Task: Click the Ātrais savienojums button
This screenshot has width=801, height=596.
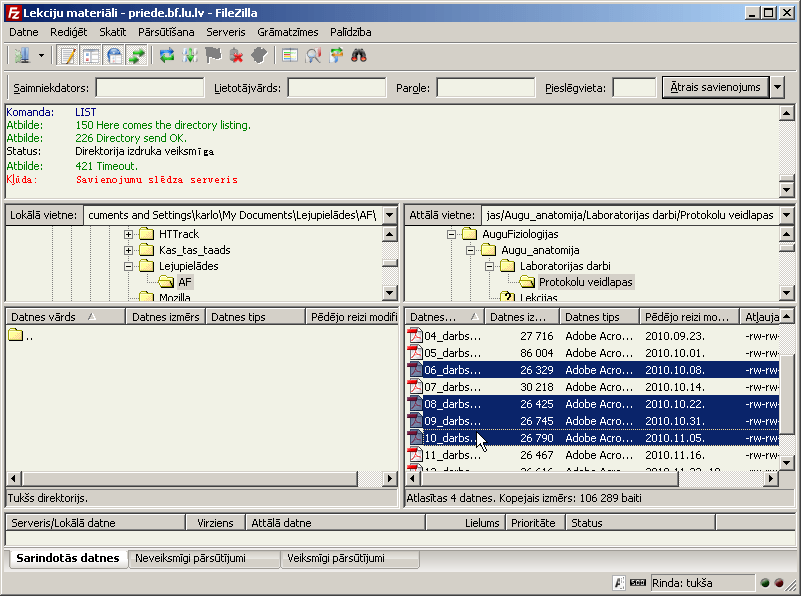Action: (715, 87)
